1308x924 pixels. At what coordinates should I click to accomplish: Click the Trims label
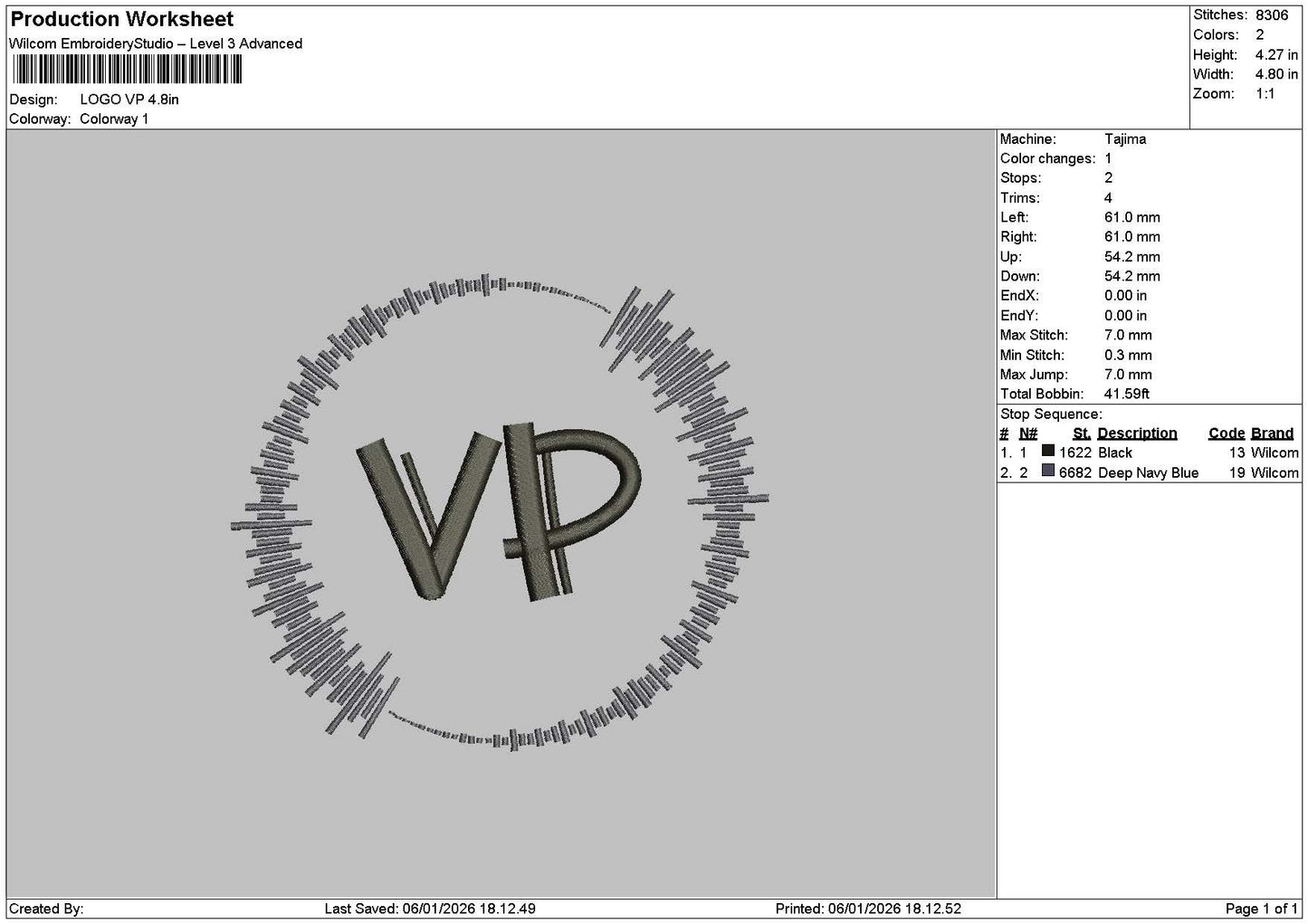pos(1019,198)
